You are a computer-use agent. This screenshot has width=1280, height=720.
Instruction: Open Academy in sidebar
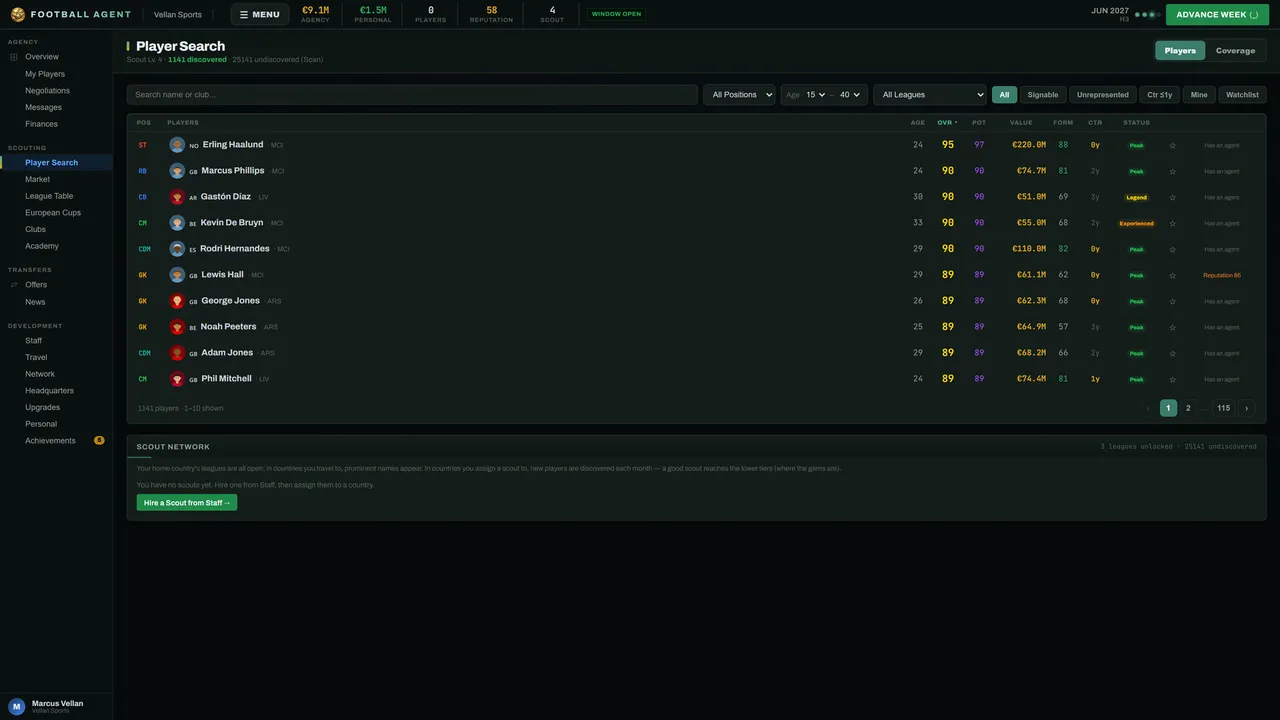pyautogui.click(x=42, y=246)
